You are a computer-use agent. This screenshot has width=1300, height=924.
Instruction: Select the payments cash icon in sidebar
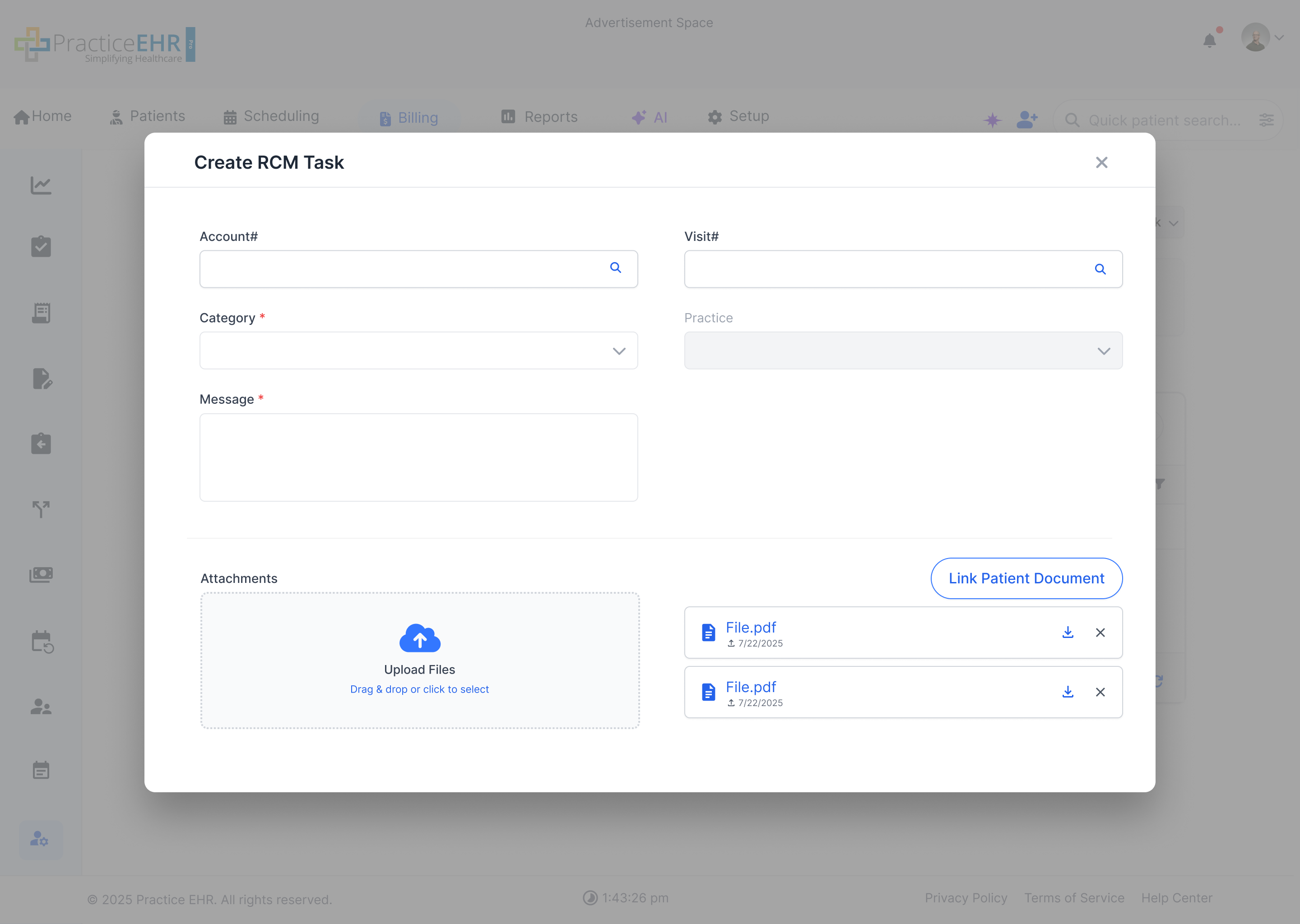41,575
